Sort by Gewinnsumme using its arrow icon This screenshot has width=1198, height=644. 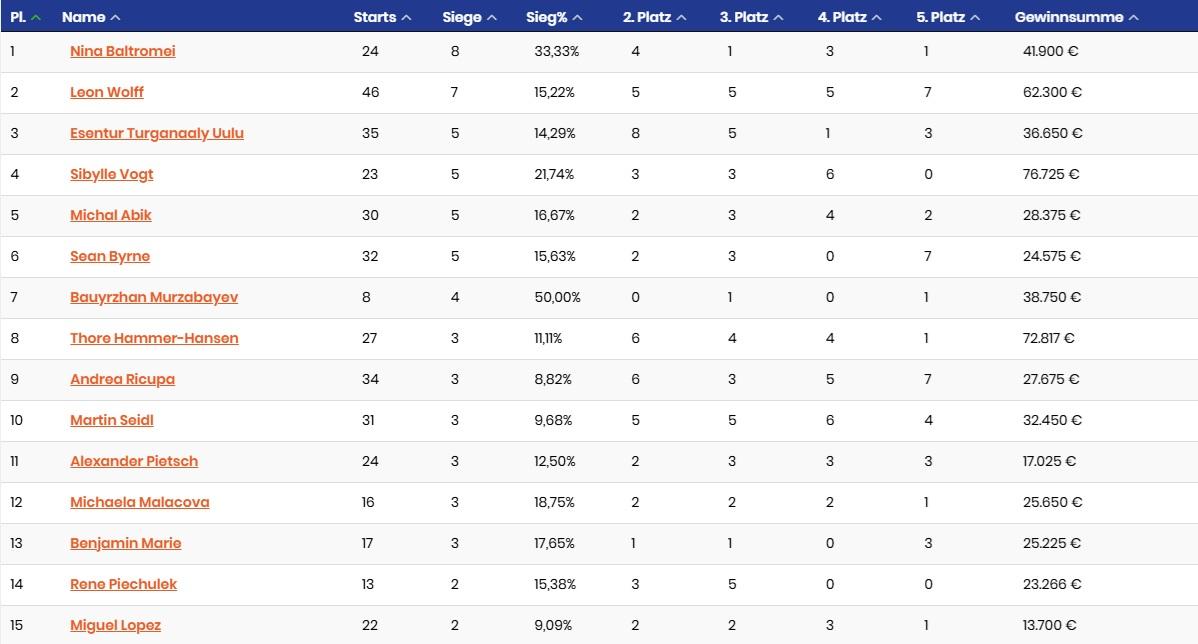pyautogui.click(x=1133, y=18)
